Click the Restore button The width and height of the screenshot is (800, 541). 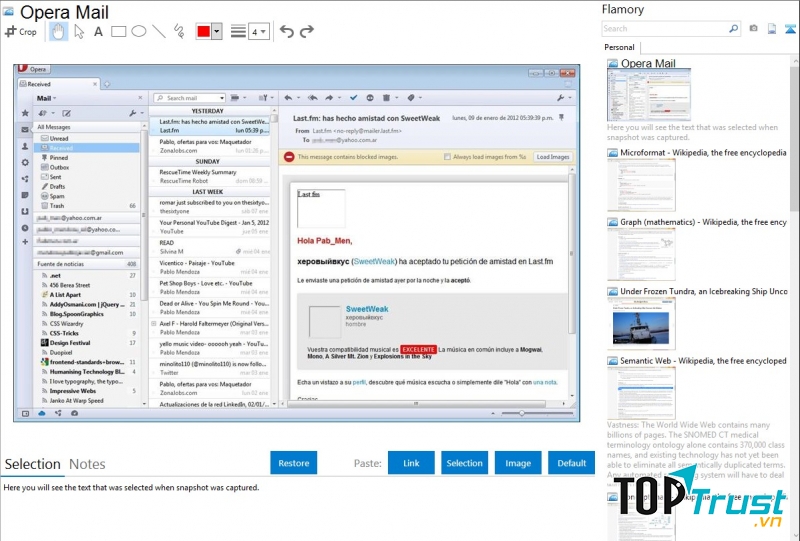293,463
